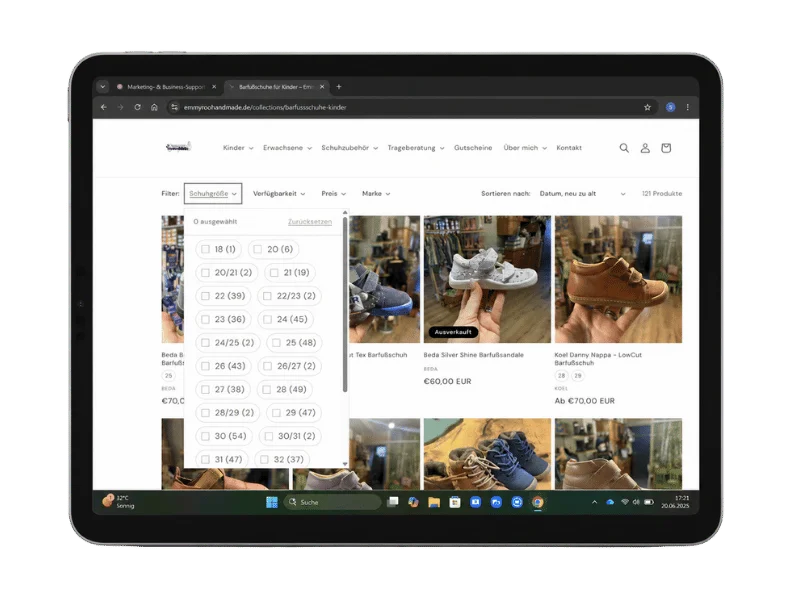Open File Explorer from the taskbar
The width and height of the screenshot is (800, 600).
click(x=434, y=503)
